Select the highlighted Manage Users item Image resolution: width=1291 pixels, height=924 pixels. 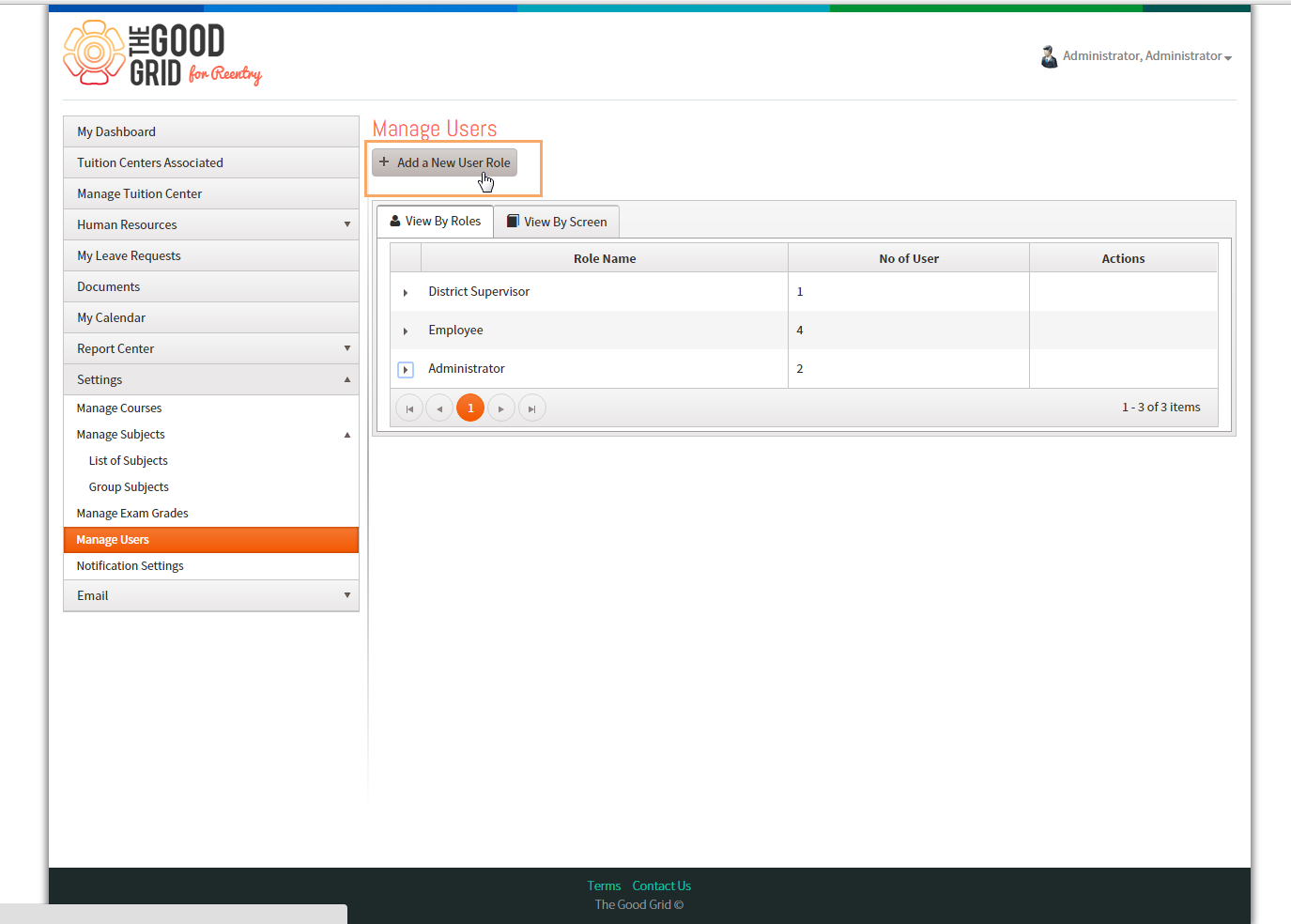(x=211, y=540)
